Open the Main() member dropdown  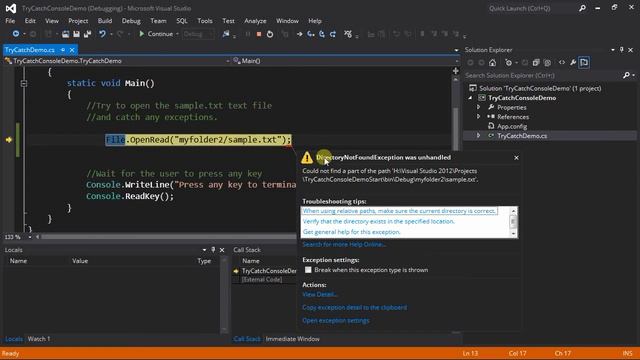coord(456,61)
